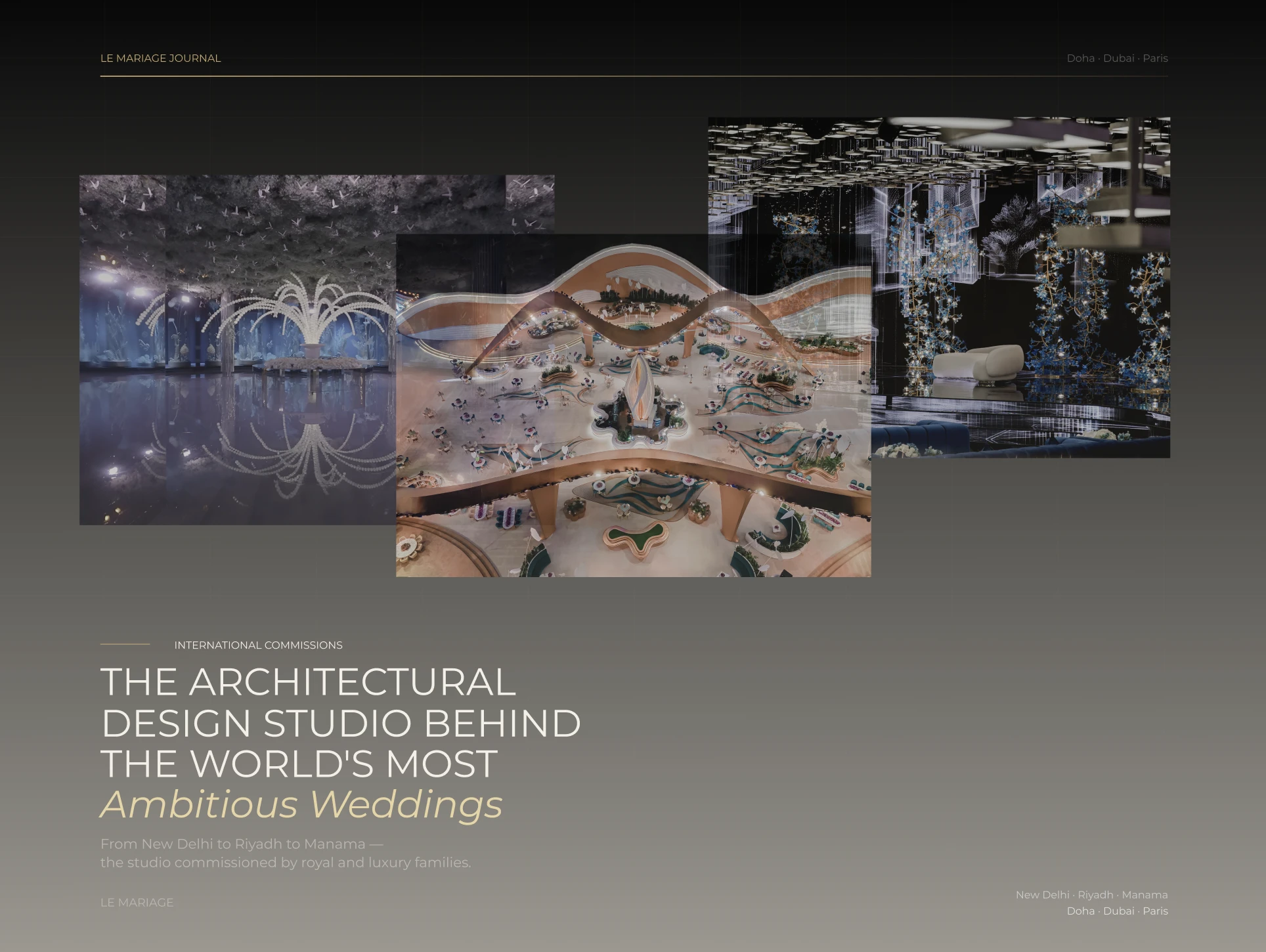Click the royal and luxury families sentence
1266x952 pixels.
pos(285,863)
